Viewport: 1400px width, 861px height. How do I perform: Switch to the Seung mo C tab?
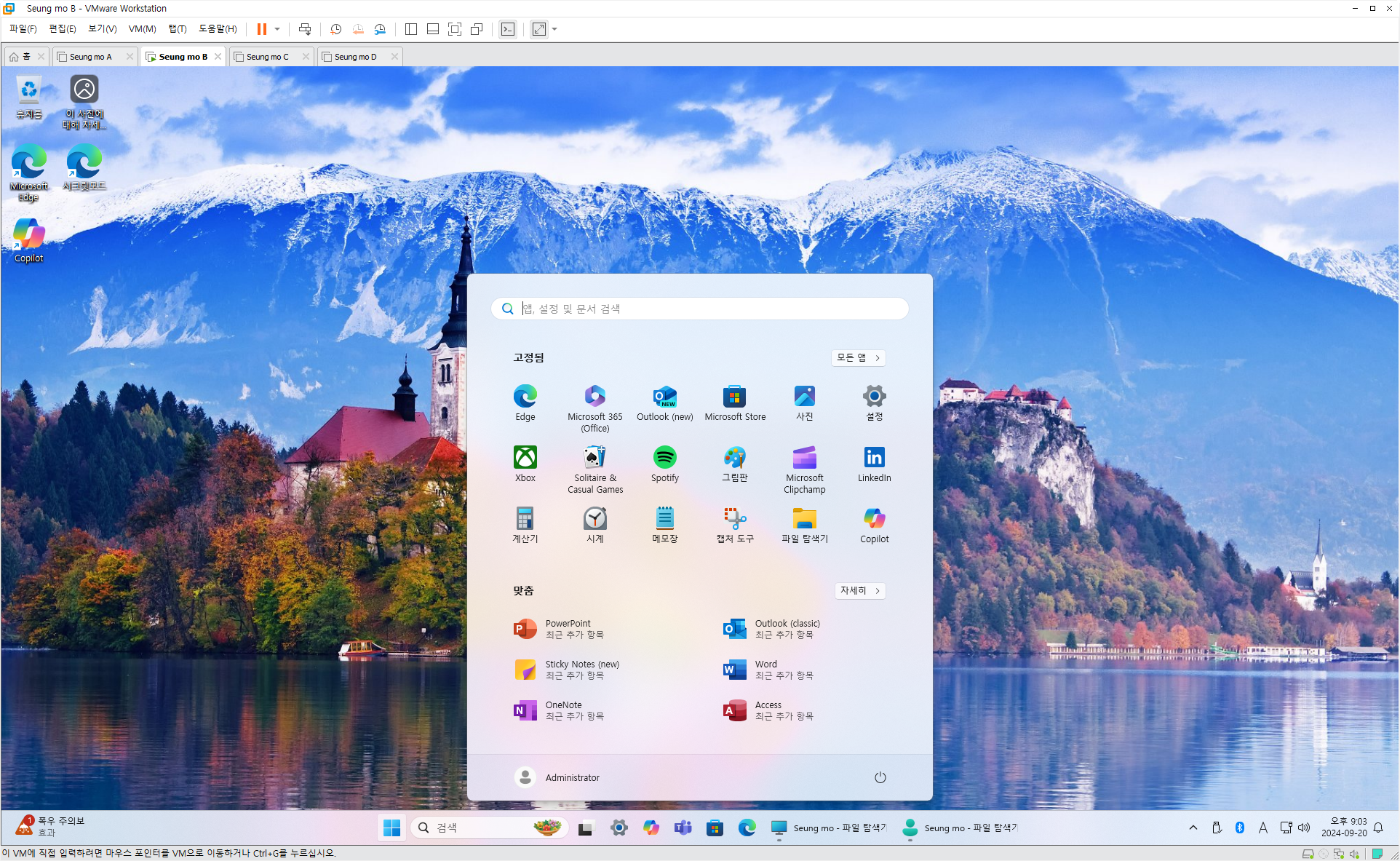(268, 57)
